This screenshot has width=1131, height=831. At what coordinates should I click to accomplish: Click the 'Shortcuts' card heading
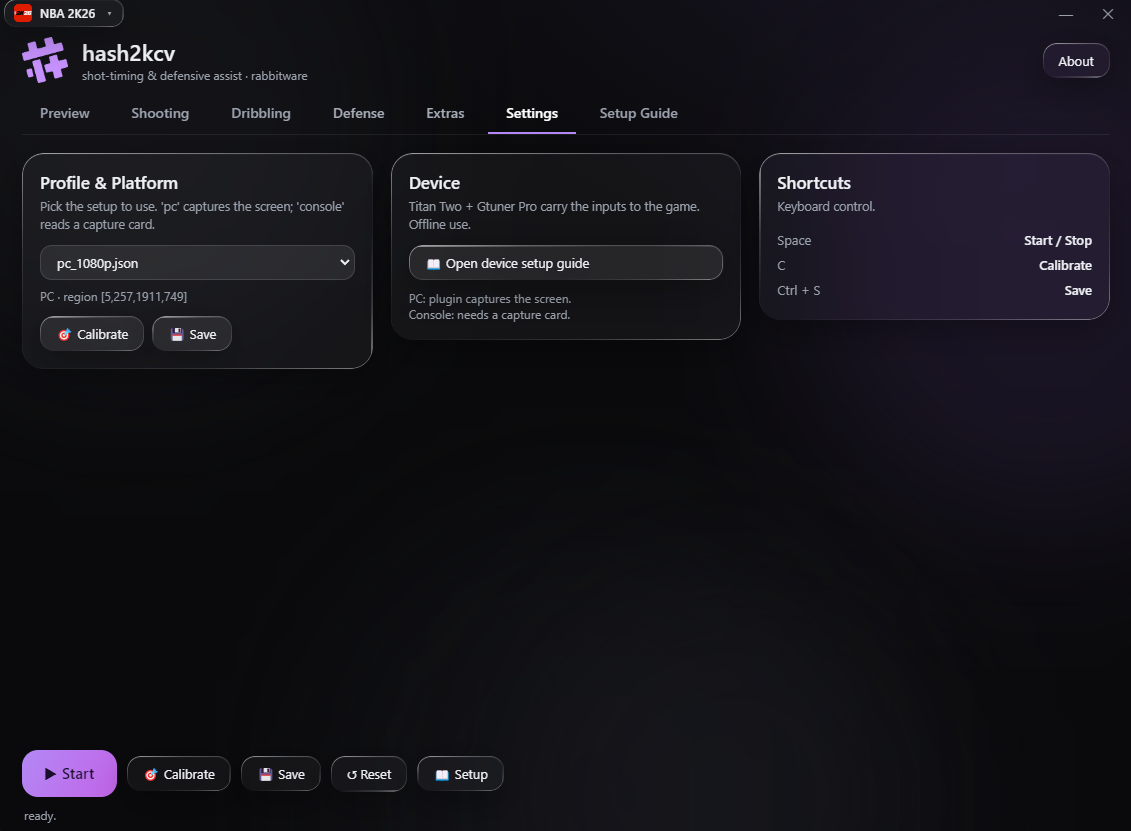pyautogui.click(x=814, y=183)
